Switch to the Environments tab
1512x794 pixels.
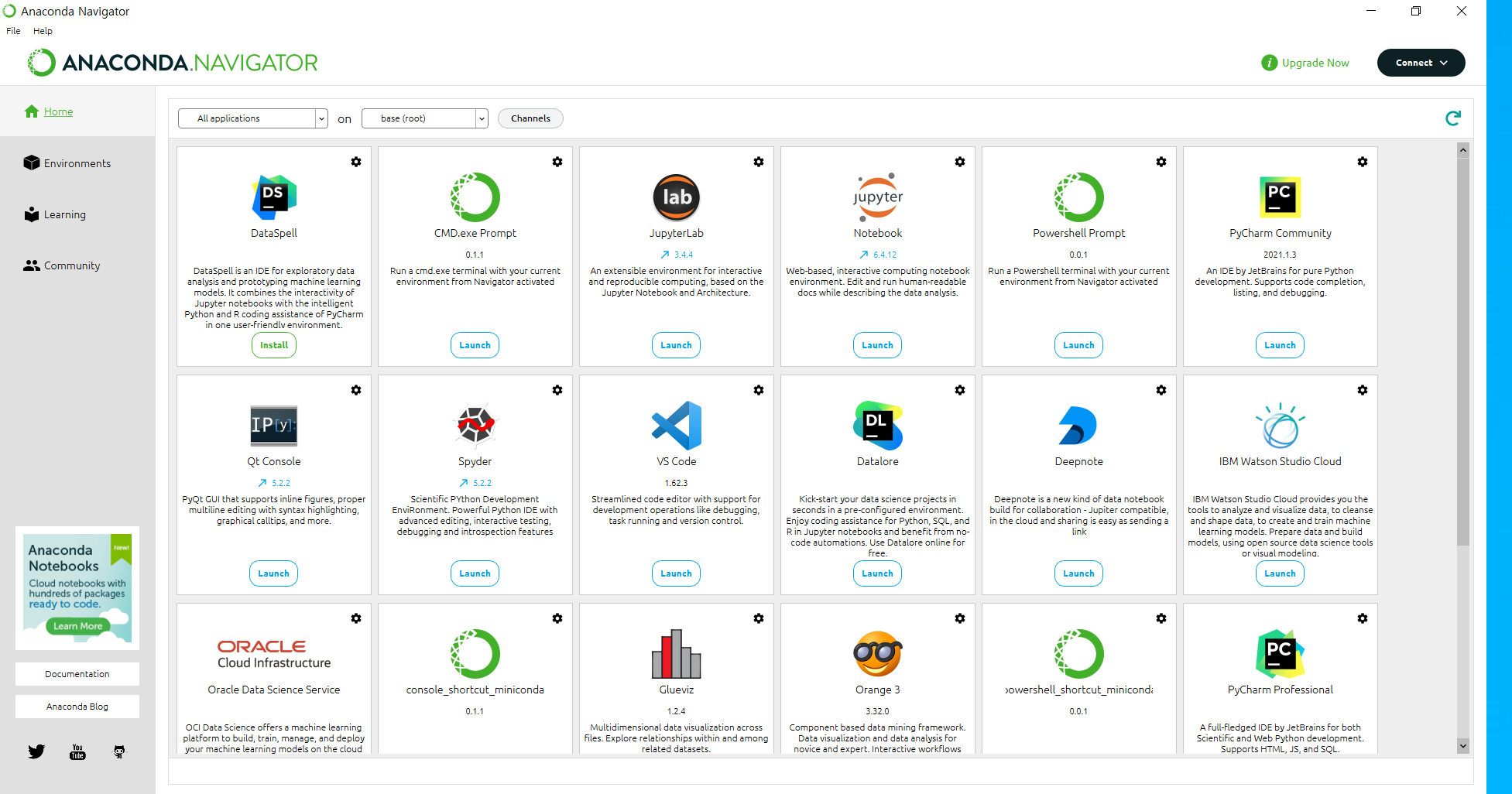(x=77, y=163)
